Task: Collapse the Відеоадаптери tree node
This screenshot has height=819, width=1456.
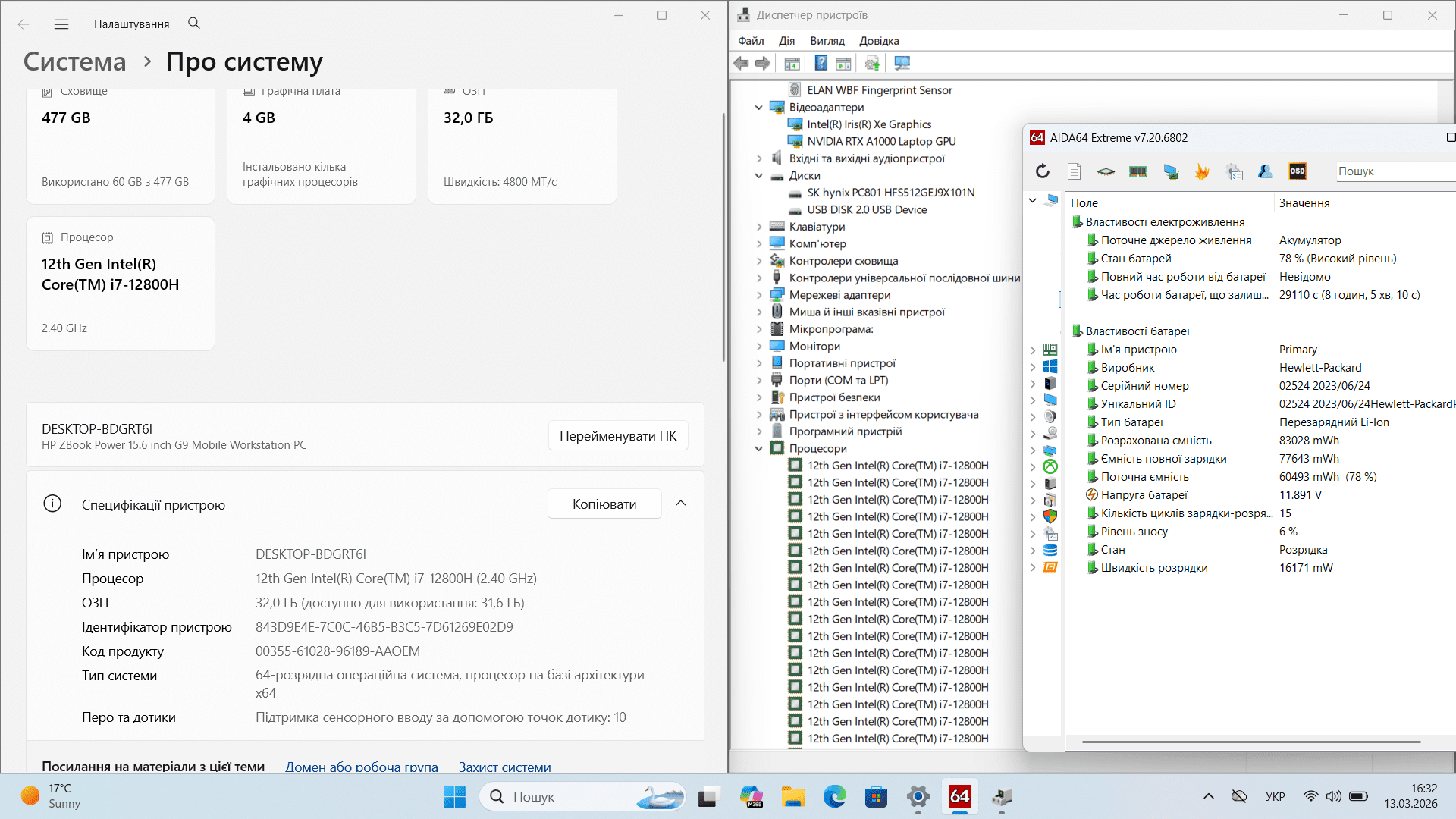Action: click(758, 108)
